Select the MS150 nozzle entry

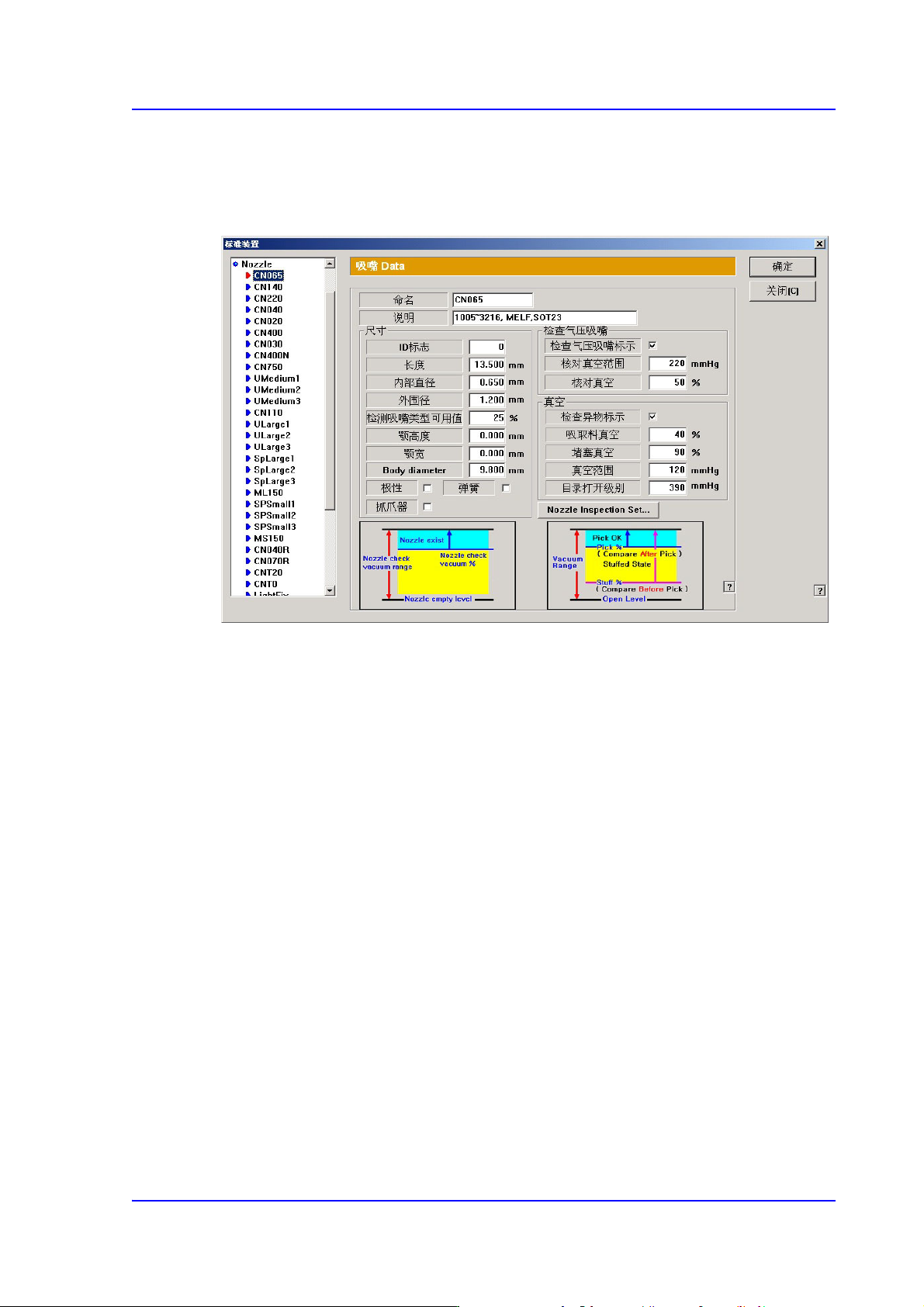pos(268,538)
